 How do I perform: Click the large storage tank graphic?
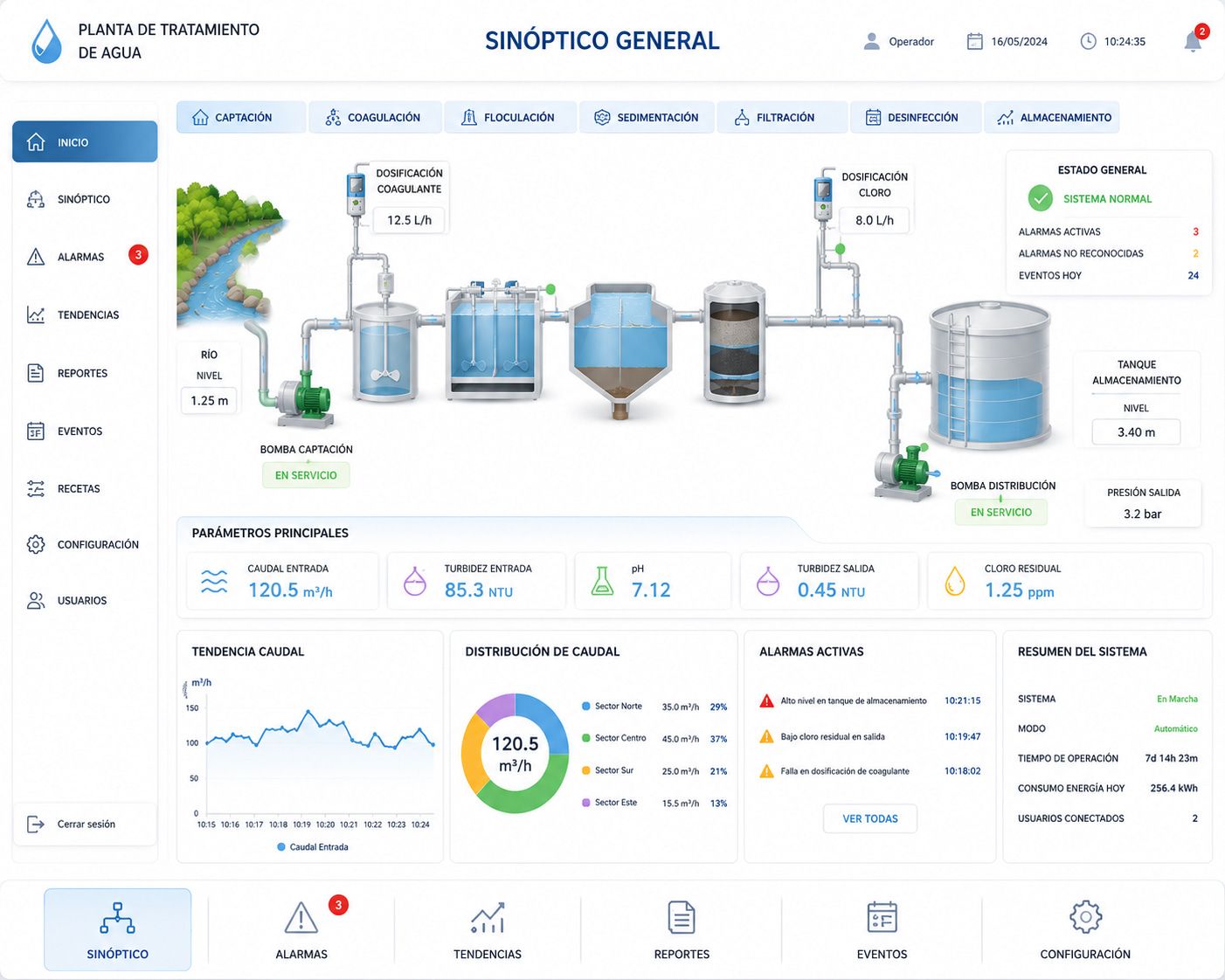click(989, 376)
